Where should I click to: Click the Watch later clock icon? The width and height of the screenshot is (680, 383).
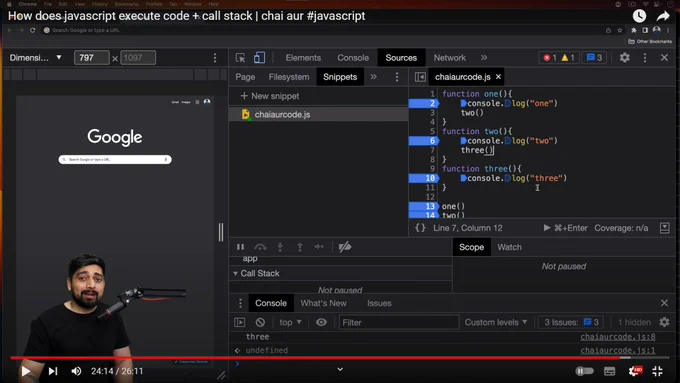(639, 16)
